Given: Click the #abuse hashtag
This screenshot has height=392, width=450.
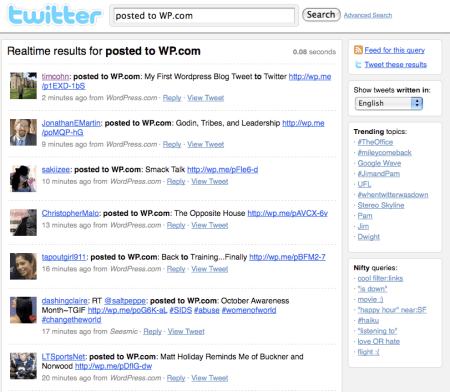Looking at the screenshot, I should coord(207,310).
